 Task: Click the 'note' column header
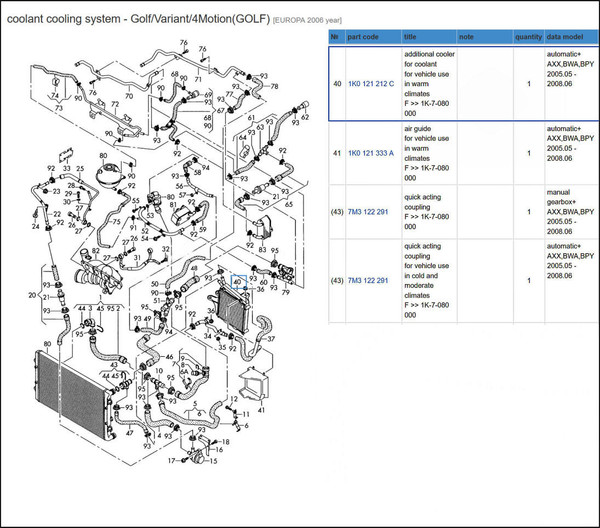click(466, 37)
